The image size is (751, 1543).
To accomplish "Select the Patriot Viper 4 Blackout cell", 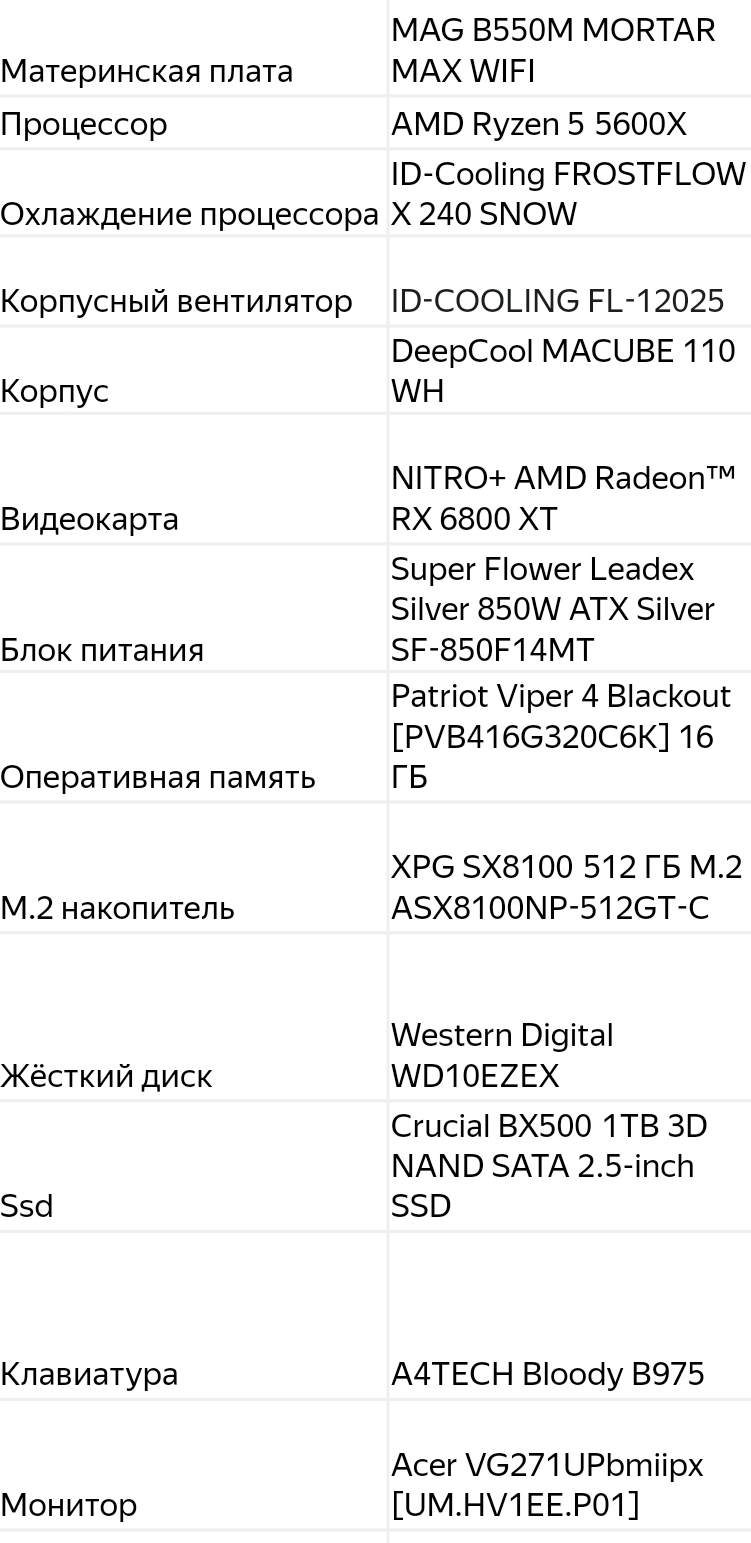I will [x=561, y=737].
